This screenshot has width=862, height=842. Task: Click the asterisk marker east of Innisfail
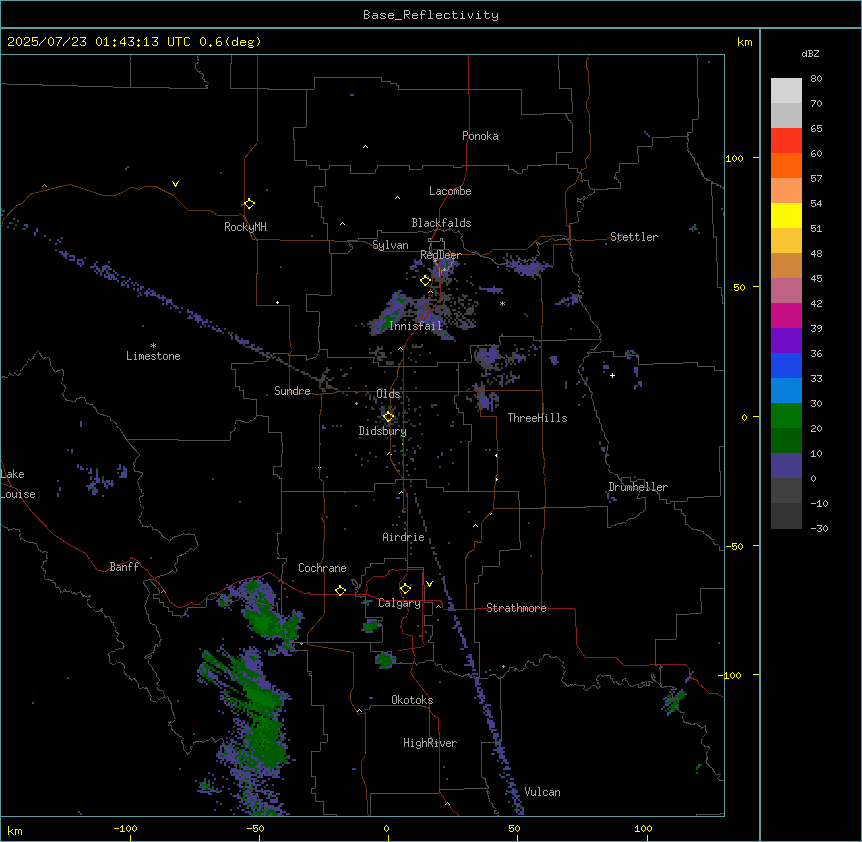tap(502, 303)
